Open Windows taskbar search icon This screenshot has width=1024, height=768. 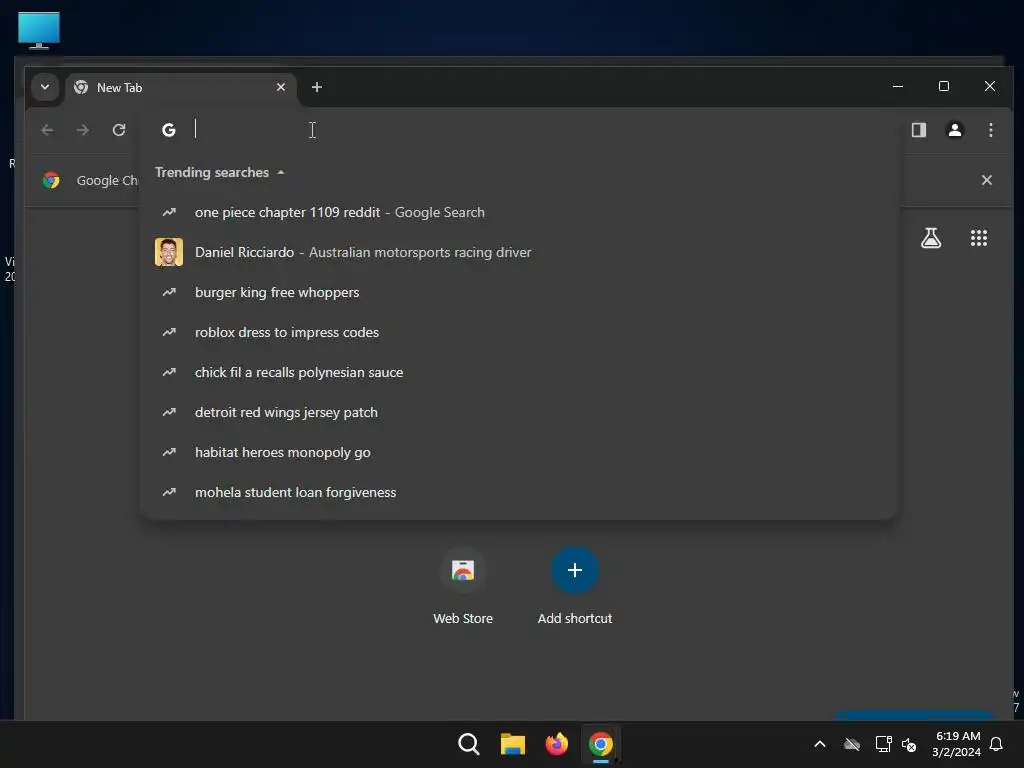pyautogui.click(x=468, y=744)
